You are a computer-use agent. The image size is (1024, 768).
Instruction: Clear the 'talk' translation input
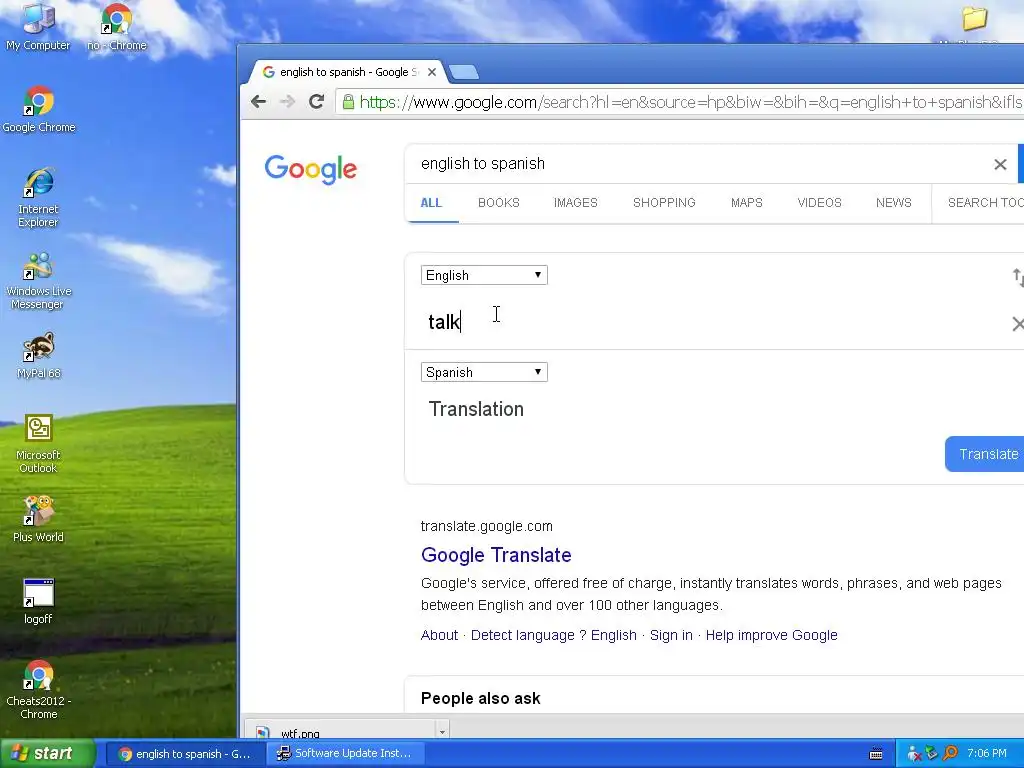pyautogui.click(x=1017, y=324)
